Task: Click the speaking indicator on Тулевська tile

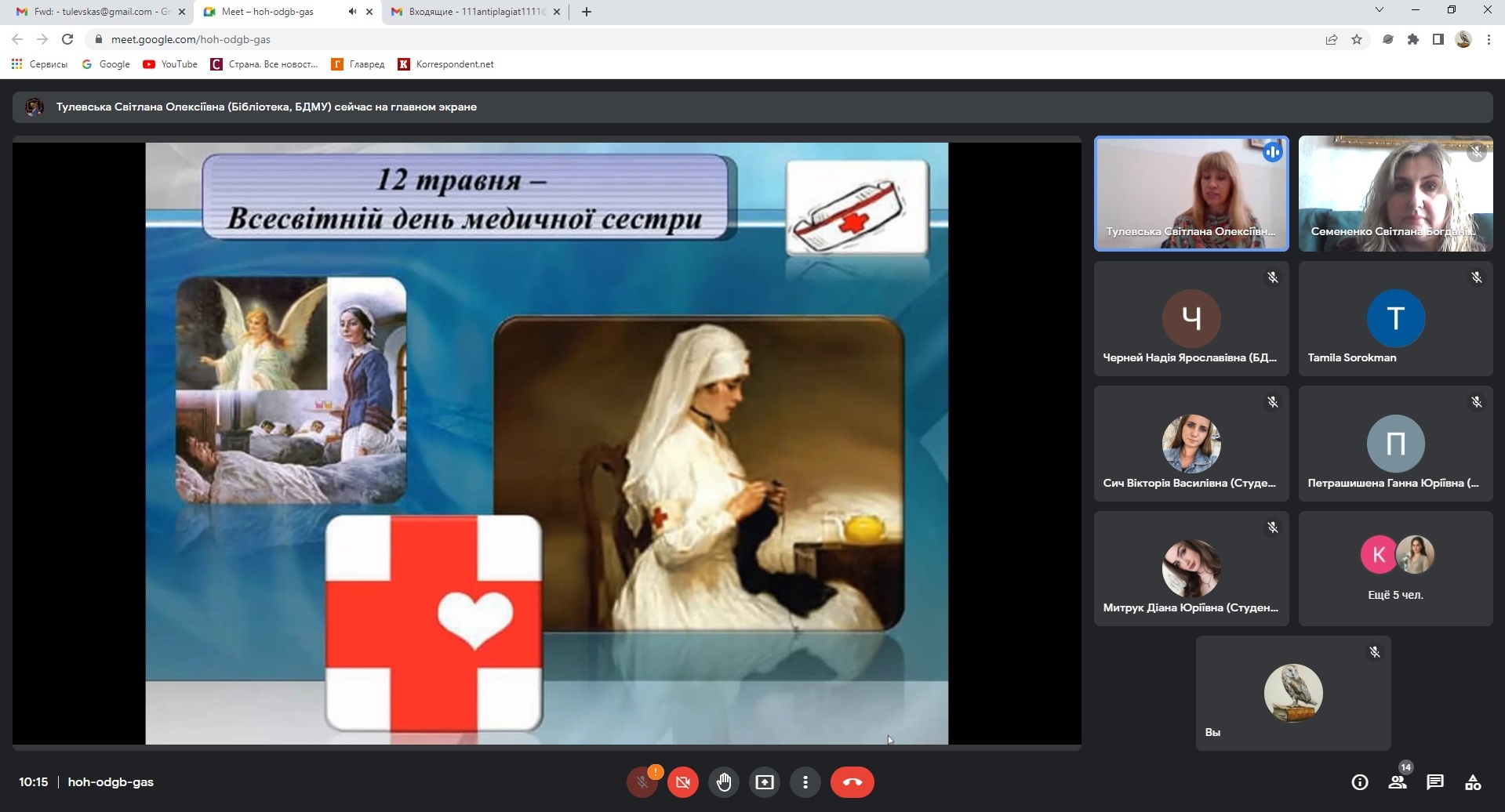Action: (x=1272, y=152)
